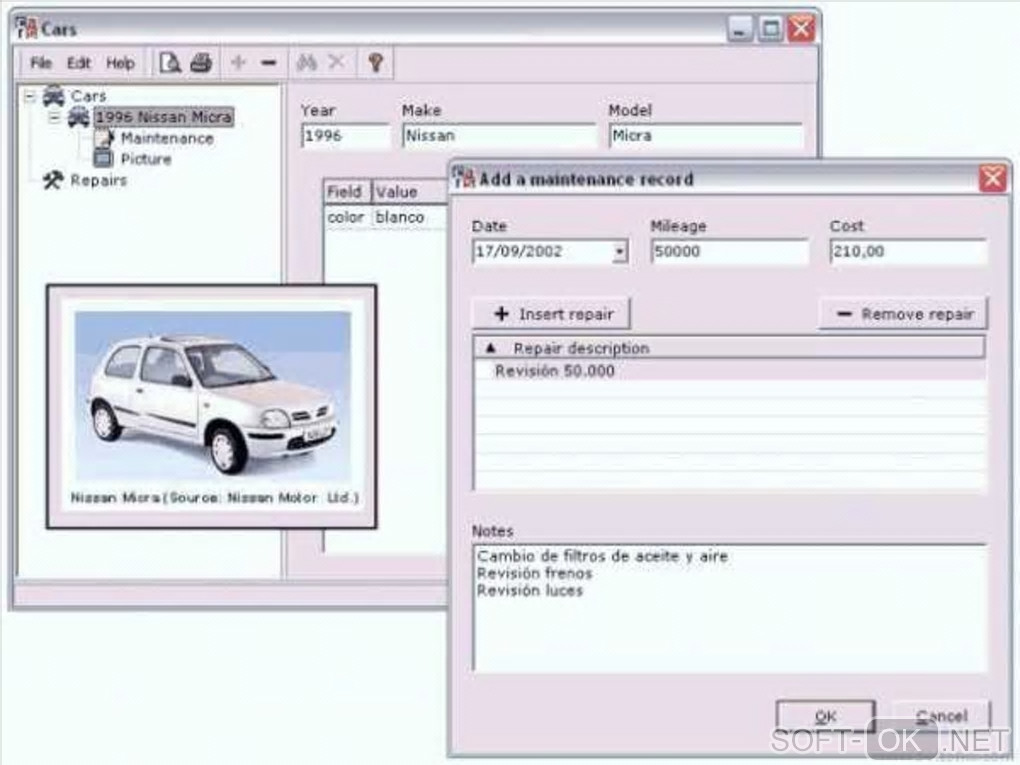Screen dimensions: 1020x765
Task: Open the Date dropdown arrow
Action: [x=621, y=252]
